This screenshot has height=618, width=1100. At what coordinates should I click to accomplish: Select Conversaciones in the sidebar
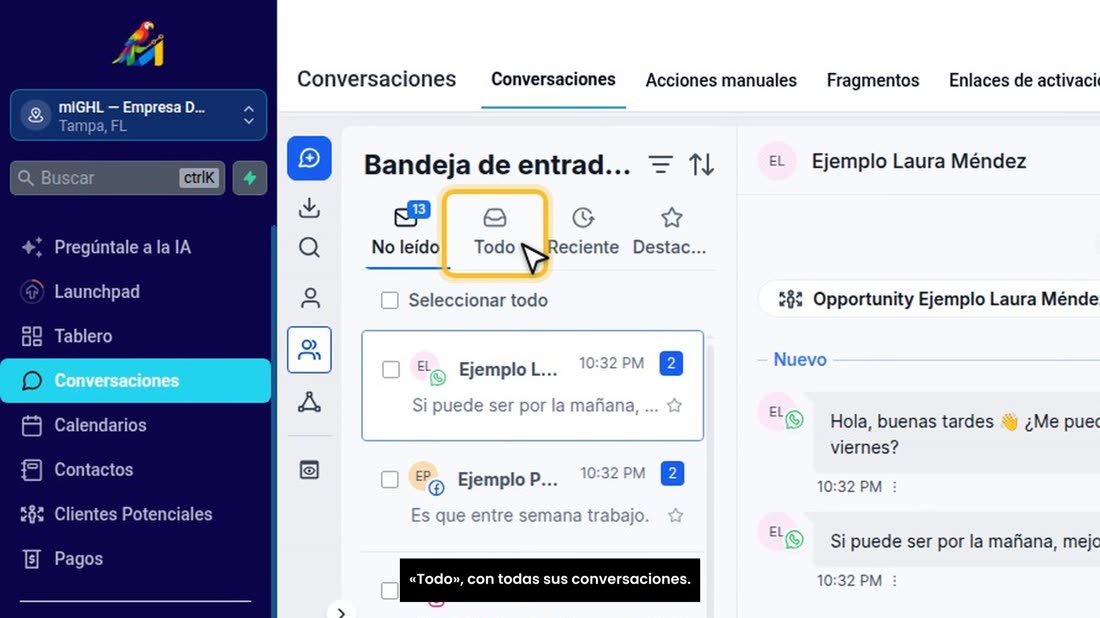tap(135, 381)
